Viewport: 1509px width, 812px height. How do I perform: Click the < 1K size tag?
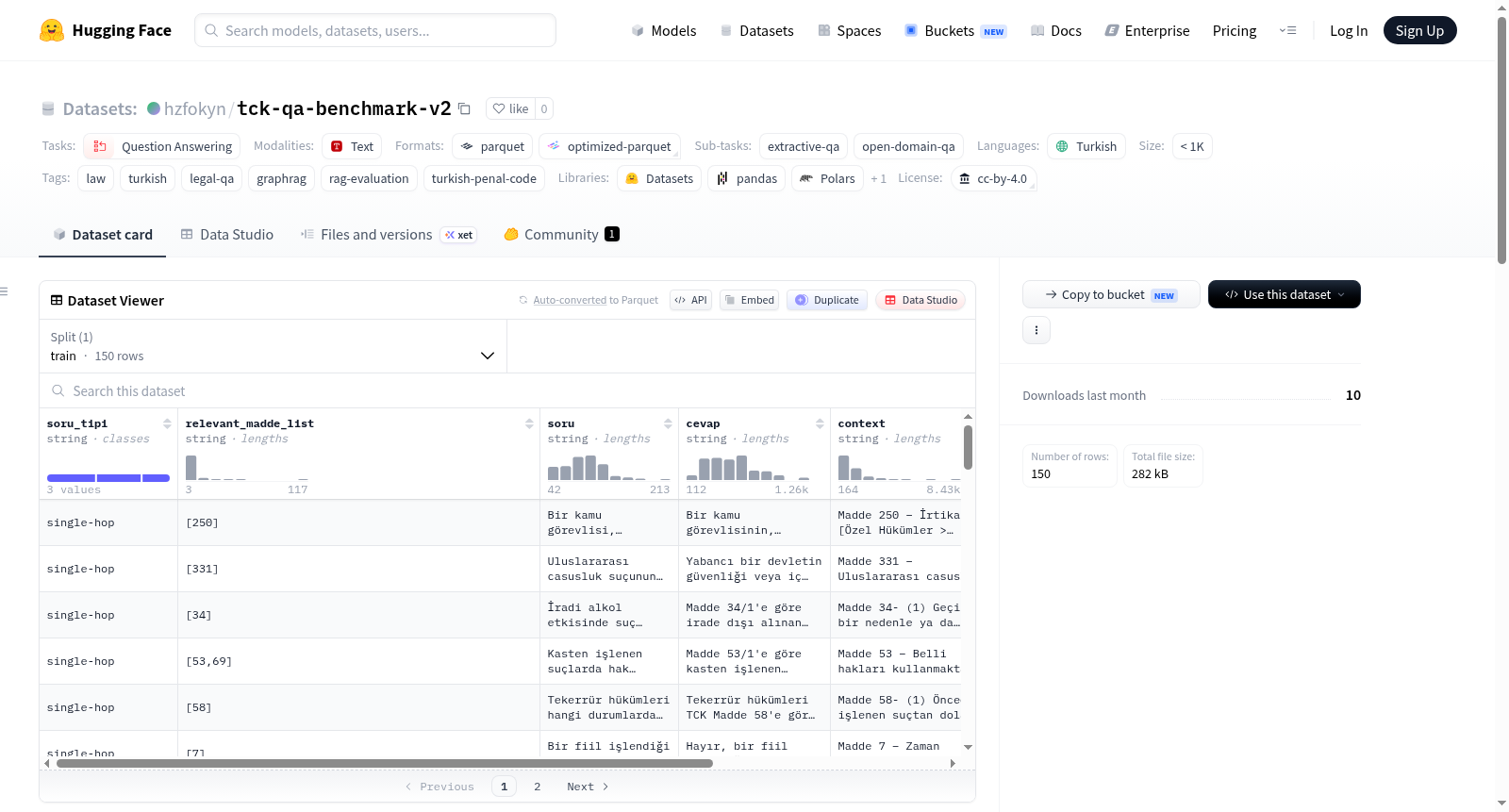(1192, 146)
